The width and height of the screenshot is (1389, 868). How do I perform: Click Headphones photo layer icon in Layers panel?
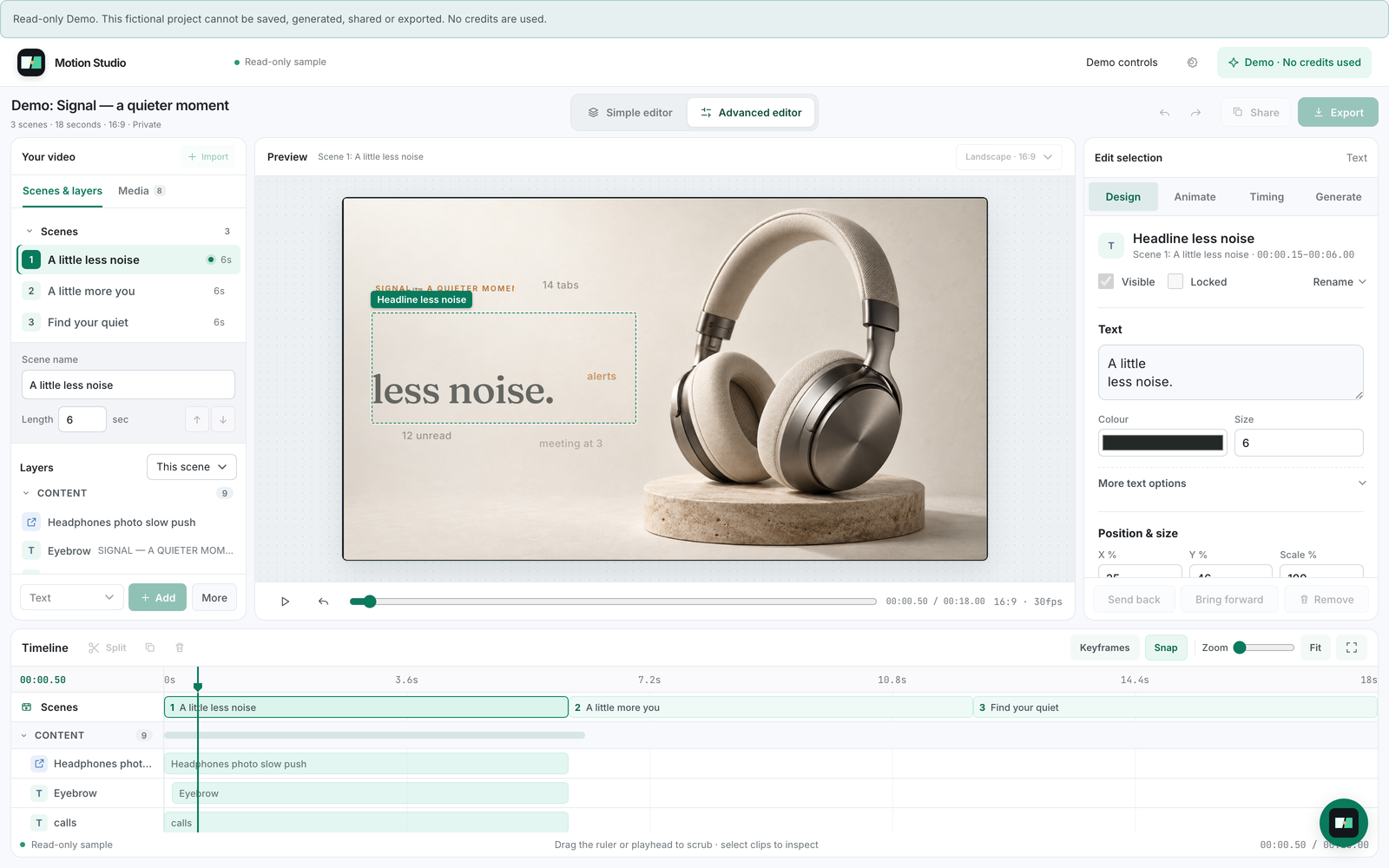(x=31, y=522)
